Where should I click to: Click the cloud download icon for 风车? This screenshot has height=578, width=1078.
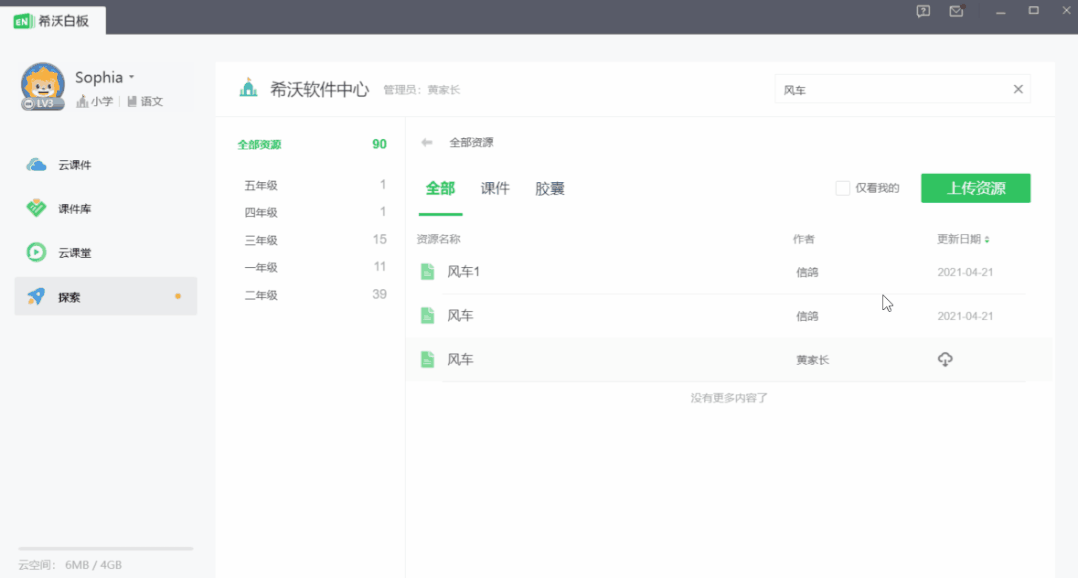(x=945, y=360)
